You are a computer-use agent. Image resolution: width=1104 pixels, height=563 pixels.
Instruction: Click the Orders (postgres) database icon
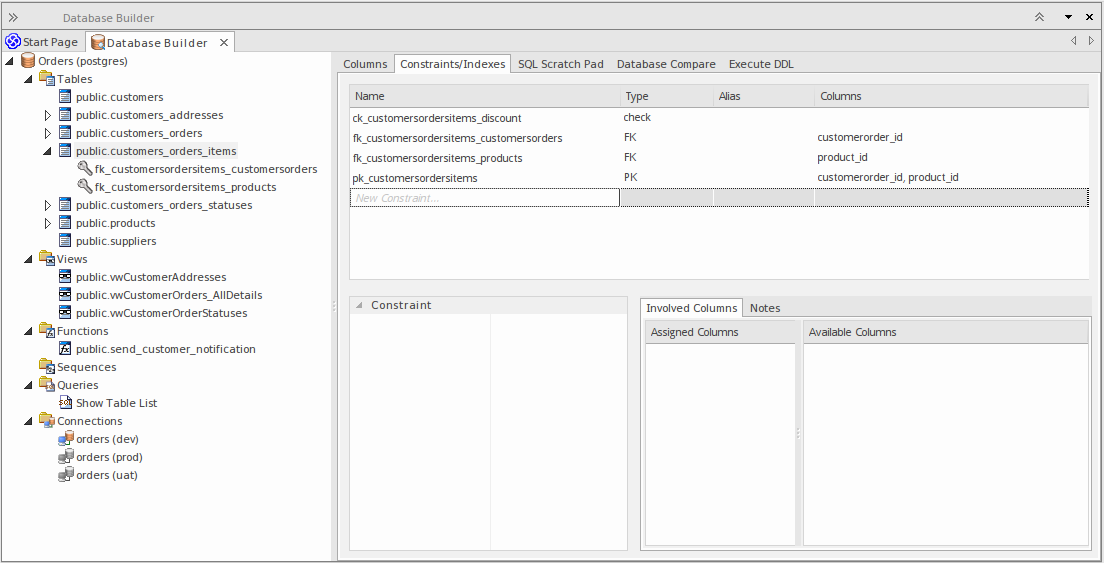tap(28, 61)
